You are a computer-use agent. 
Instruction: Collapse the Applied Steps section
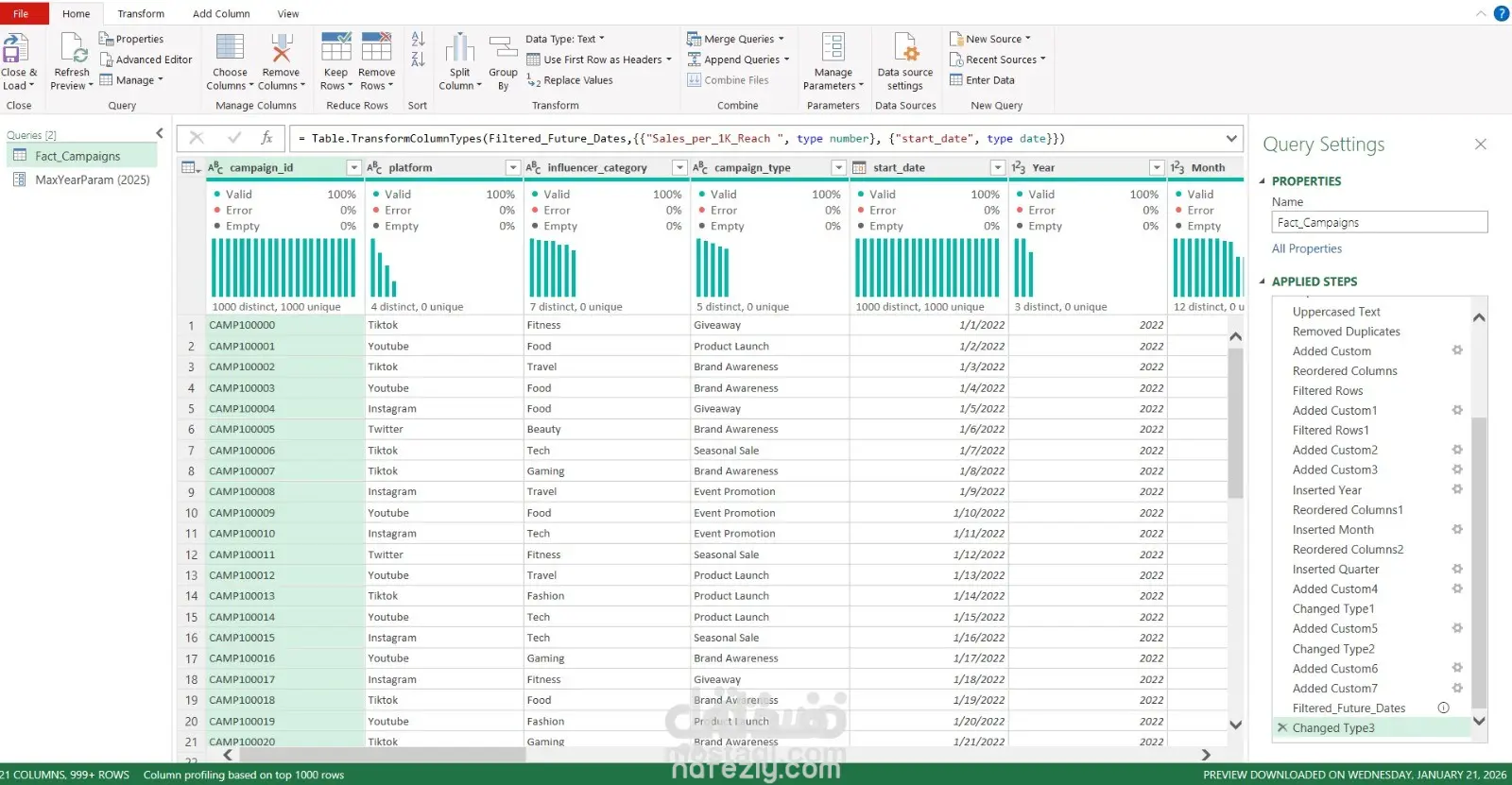click(x=1263, y=282)
